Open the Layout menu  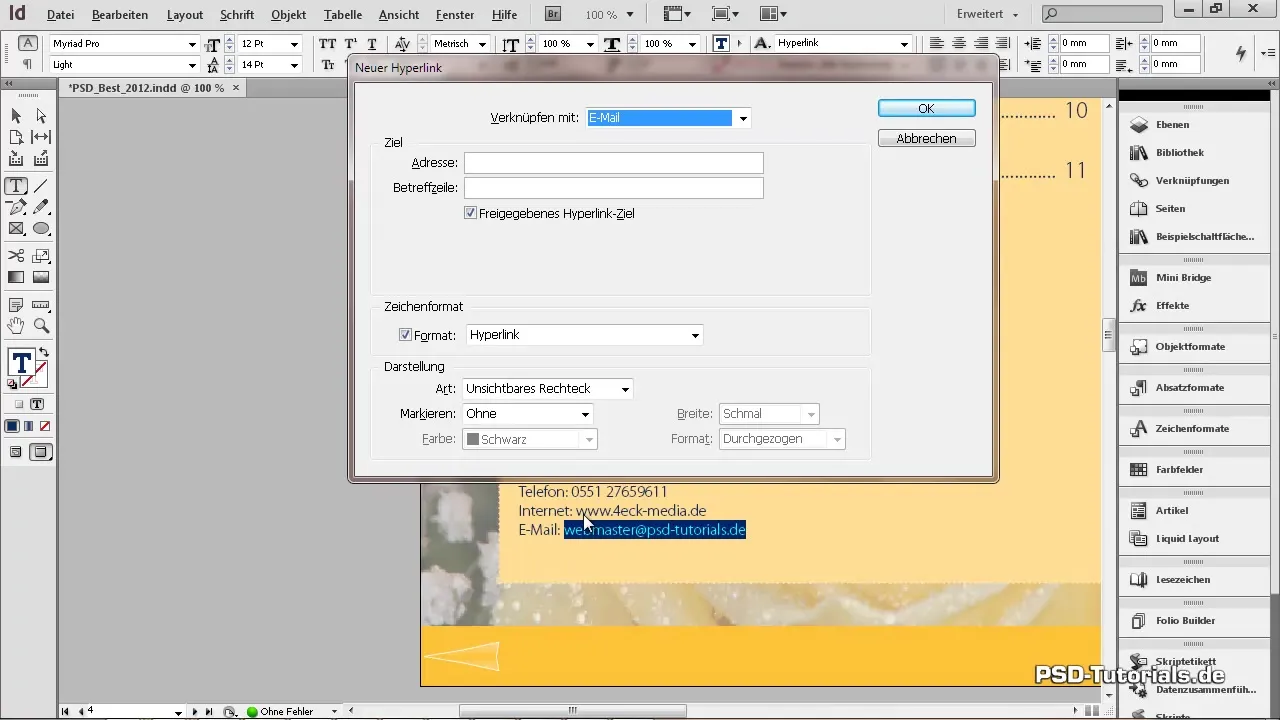(185, 15)
